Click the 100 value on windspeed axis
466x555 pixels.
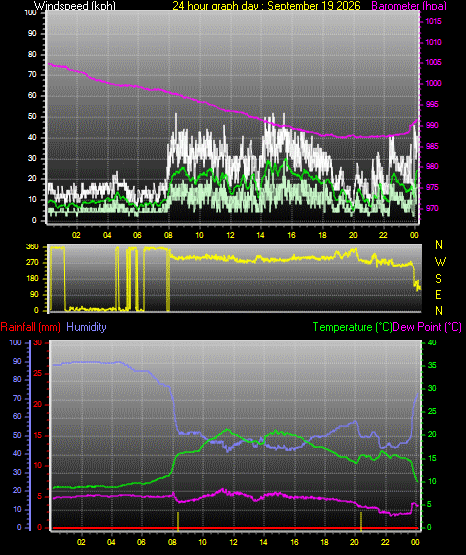point(30,12)
